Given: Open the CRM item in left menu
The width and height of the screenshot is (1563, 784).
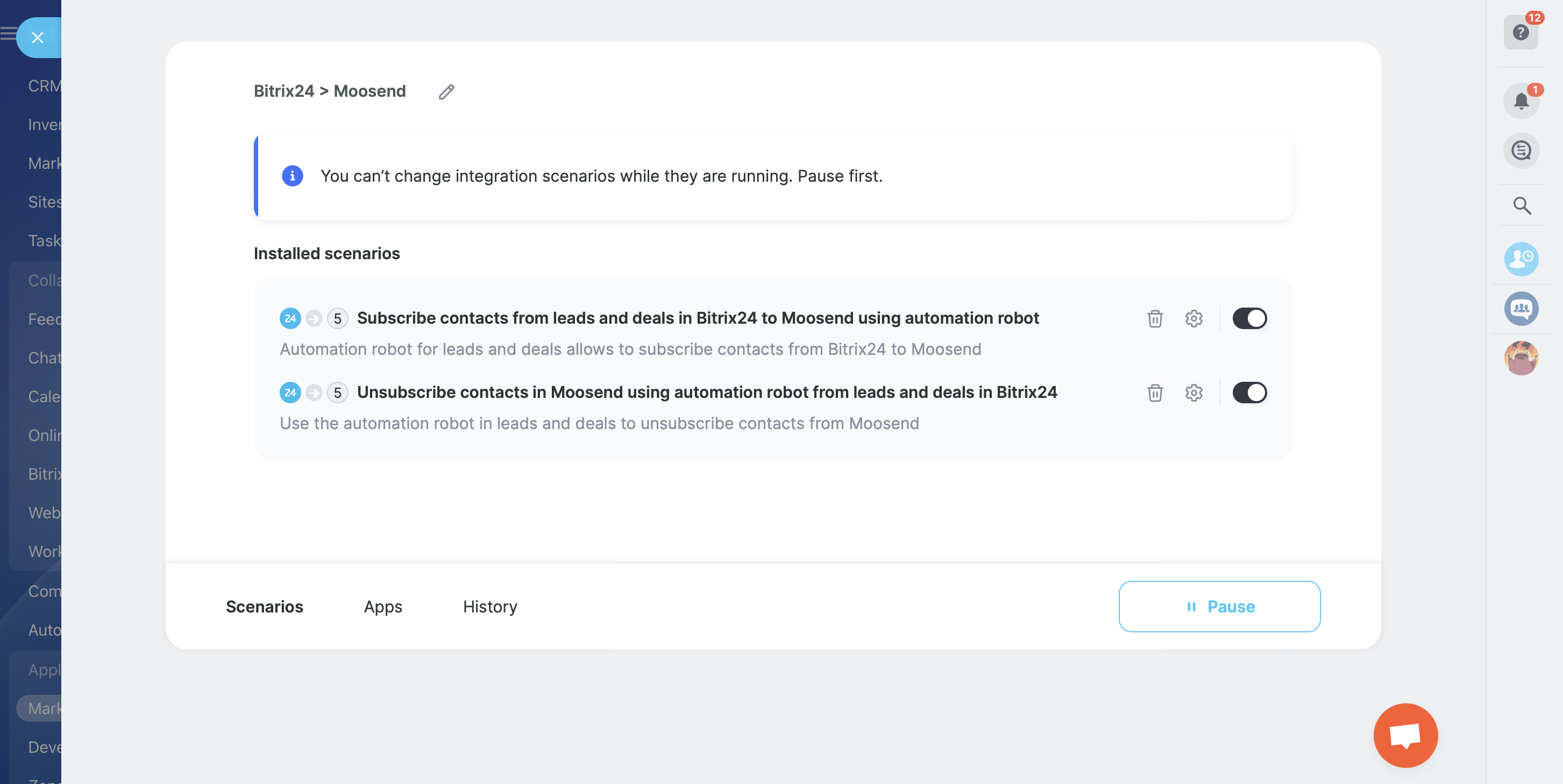Looking at the screenshot, I should pos(44,86).
